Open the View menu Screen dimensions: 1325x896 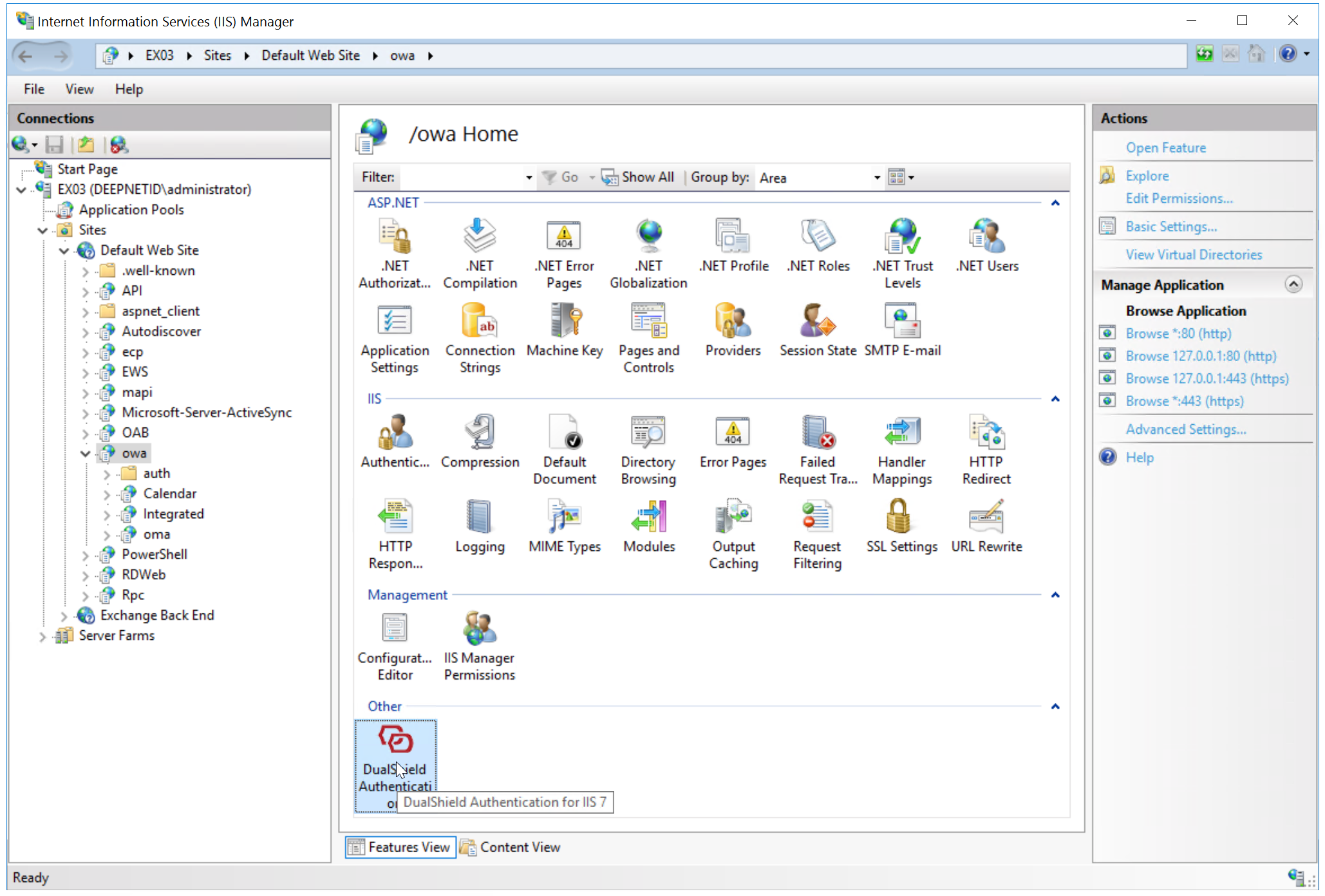(x=79, y=89)
